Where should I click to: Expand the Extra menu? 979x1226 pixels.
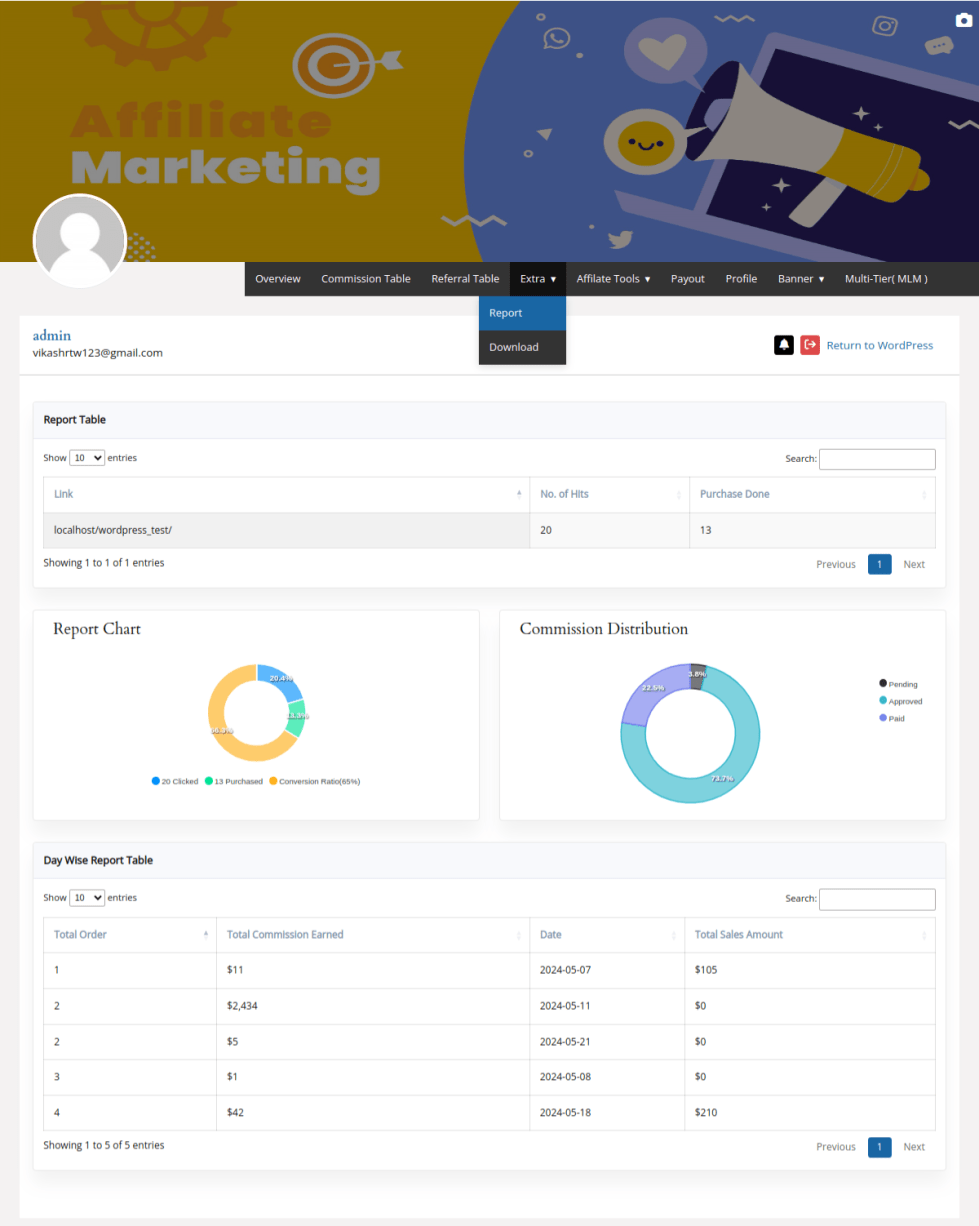(538, 279)
